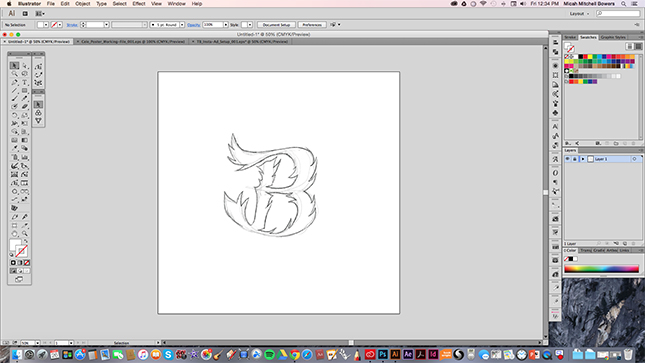
Task: Open the stroke color dropdown in control bar
Action: [x=60, y=25]
